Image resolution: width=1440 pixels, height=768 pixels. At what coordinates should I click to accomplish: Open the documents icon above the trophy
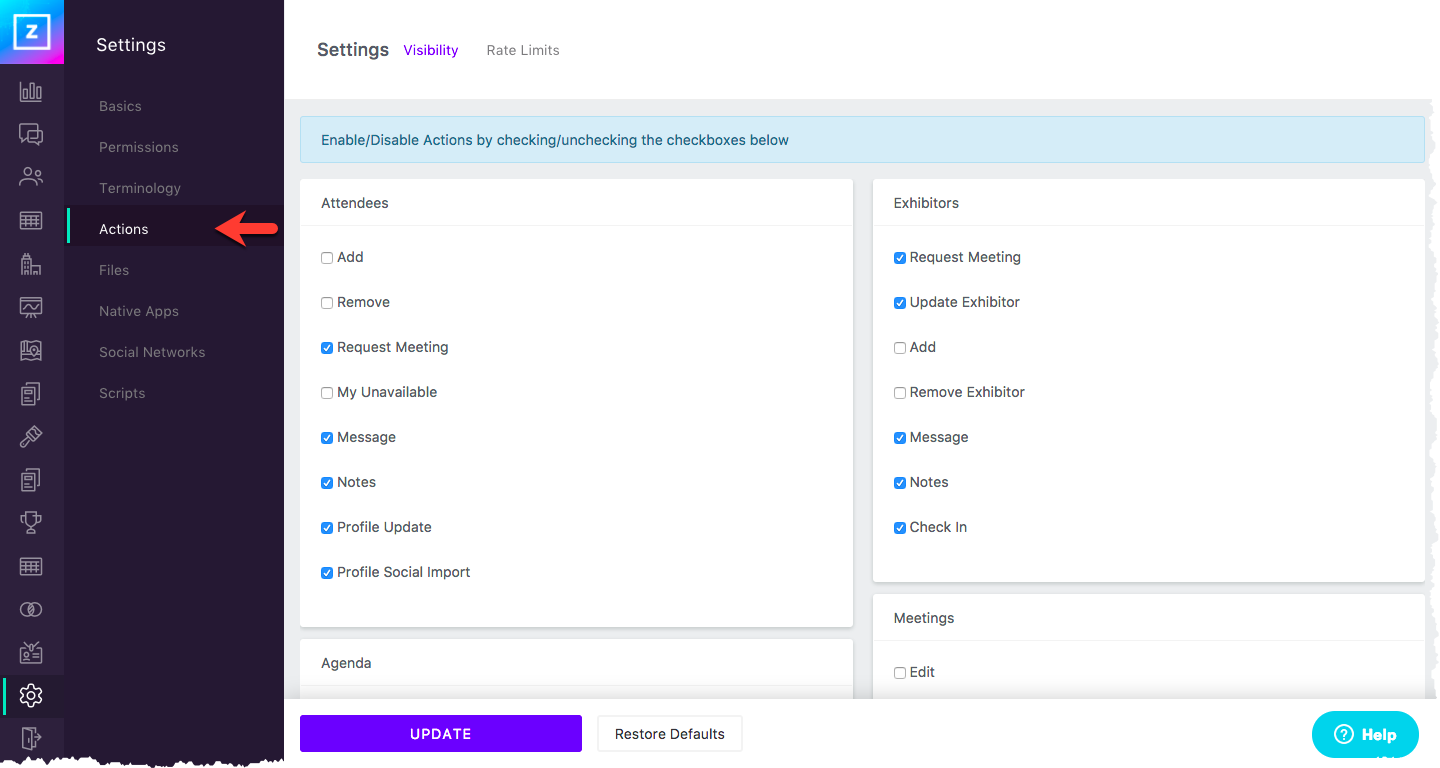pyautogui.click(x=31, y=480)
